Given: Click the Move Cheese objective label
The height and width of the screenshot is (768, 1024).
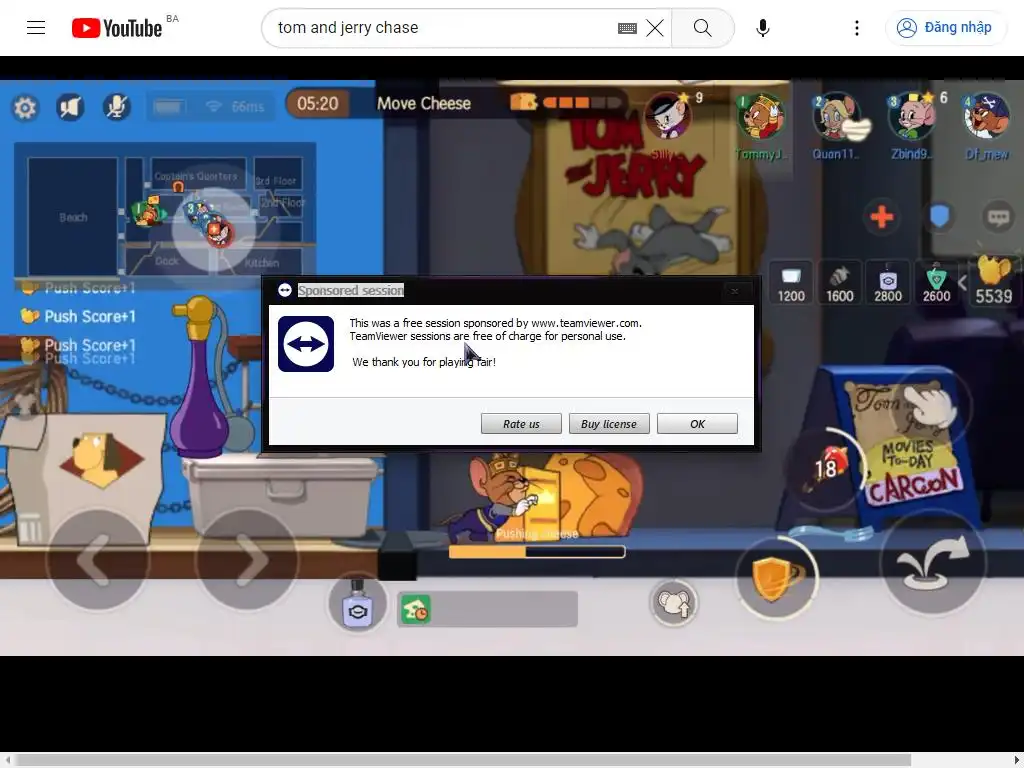Looking at the screenshot, I should click(424, 104).
